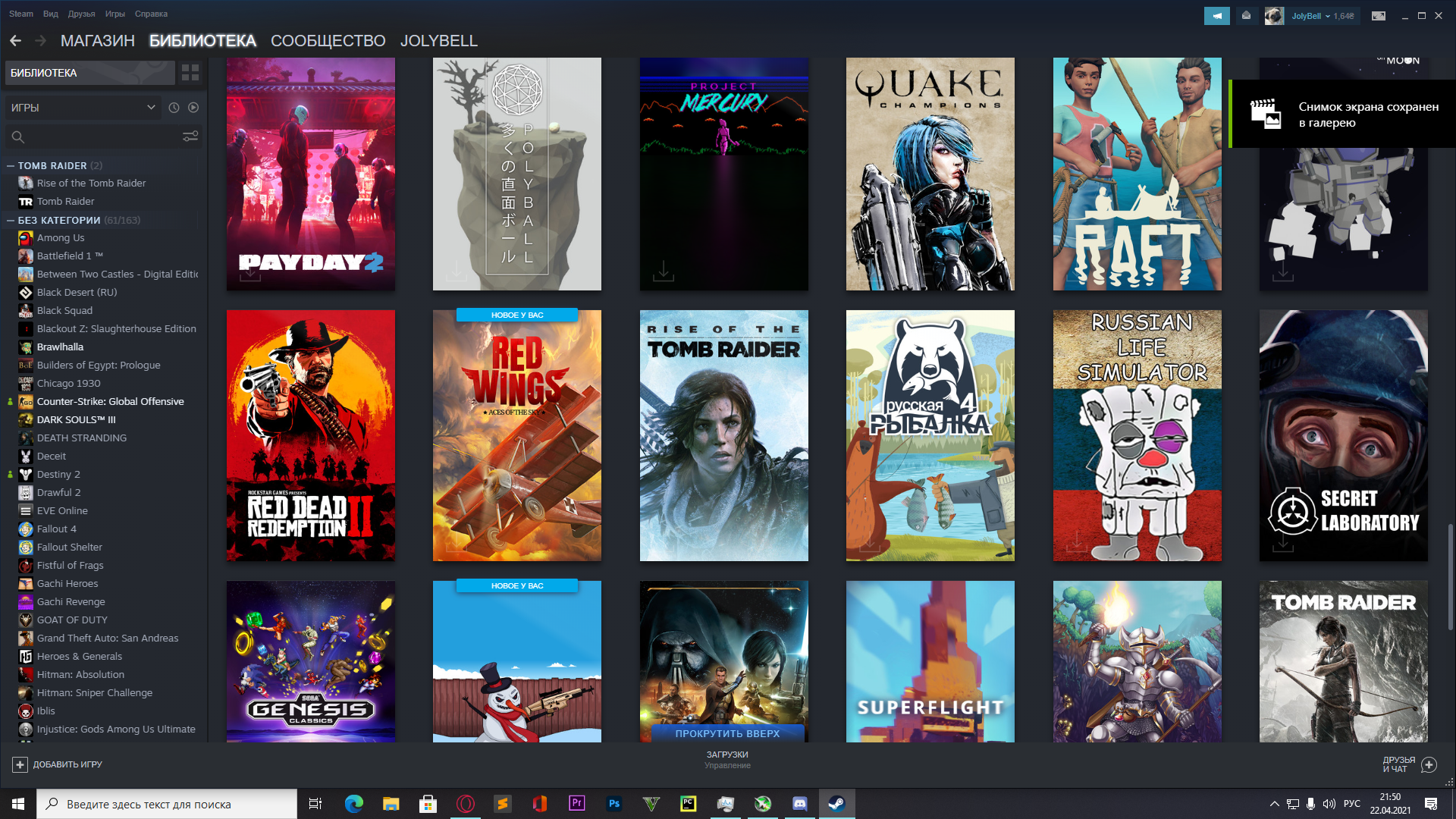Collapse the TOMB RAIDER category

pyautogui.click(x=11, y=165)
